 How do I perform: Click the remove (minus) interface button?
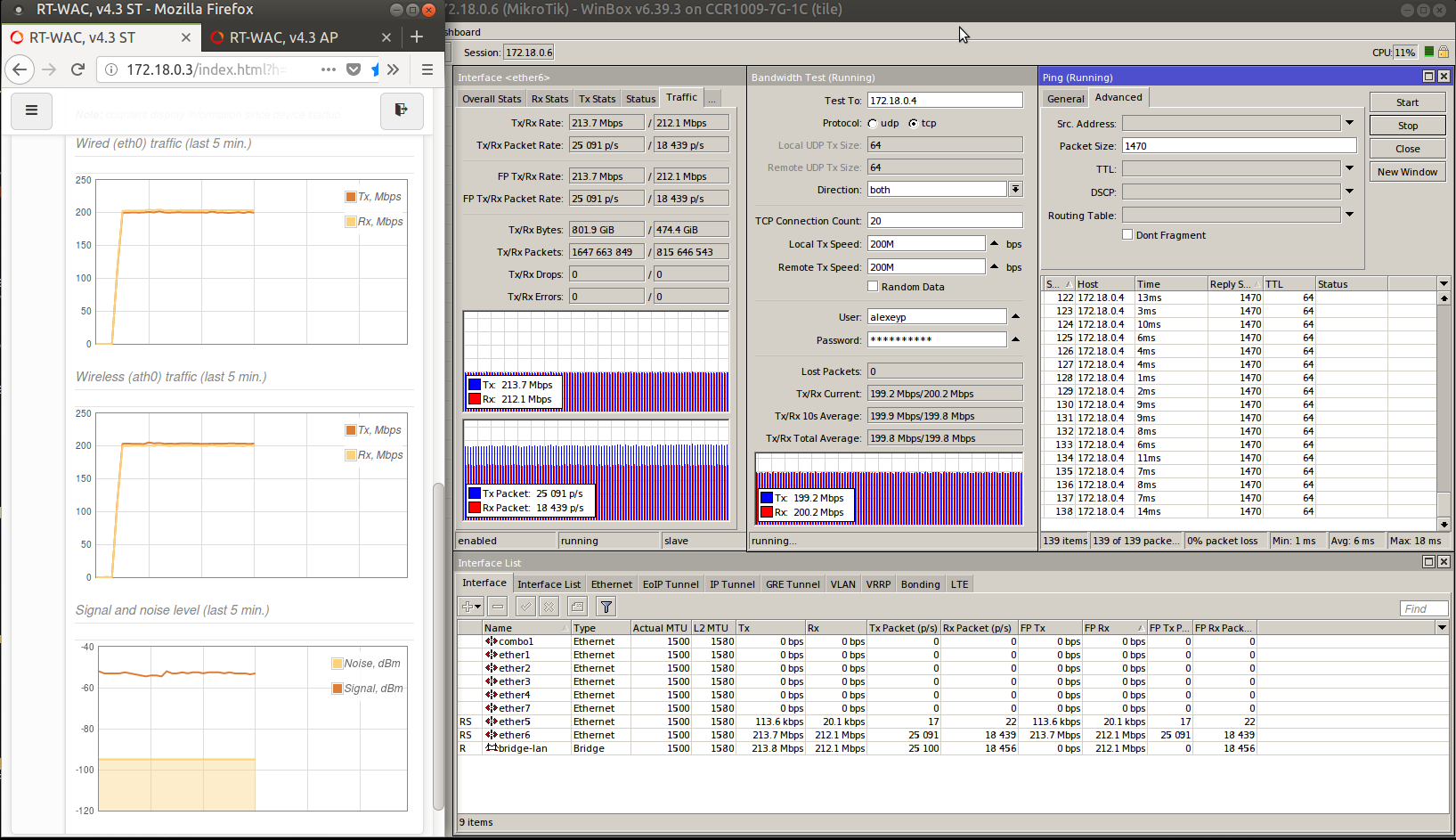point(498,607)
